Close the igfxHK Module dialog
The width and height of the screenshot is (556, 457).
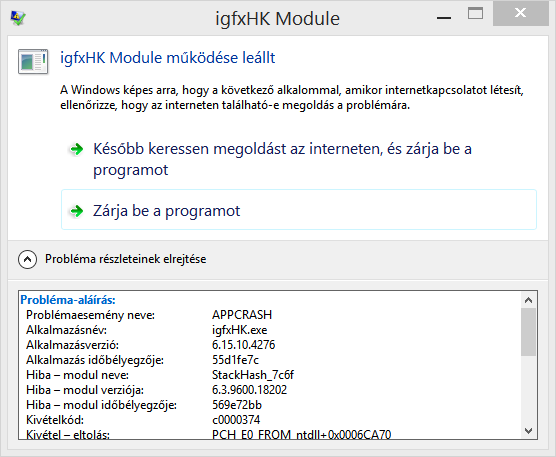[521, 13]
